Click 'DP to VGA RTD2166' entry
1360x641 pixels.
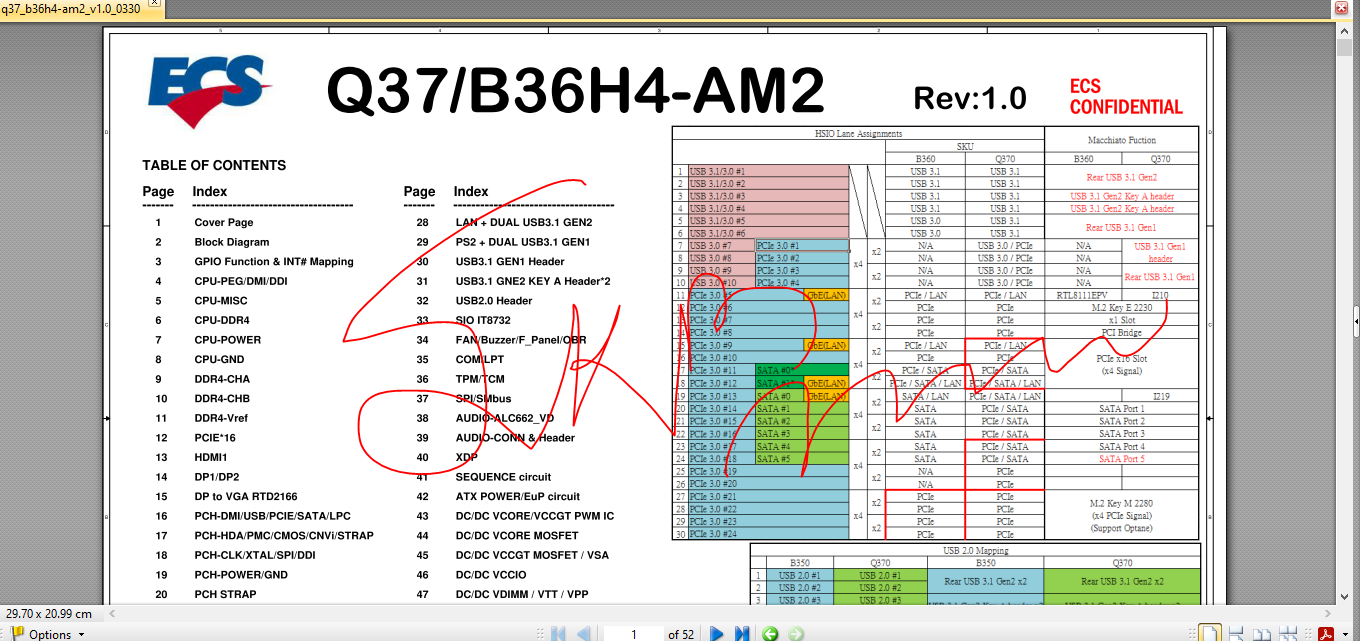coord(246,496)
